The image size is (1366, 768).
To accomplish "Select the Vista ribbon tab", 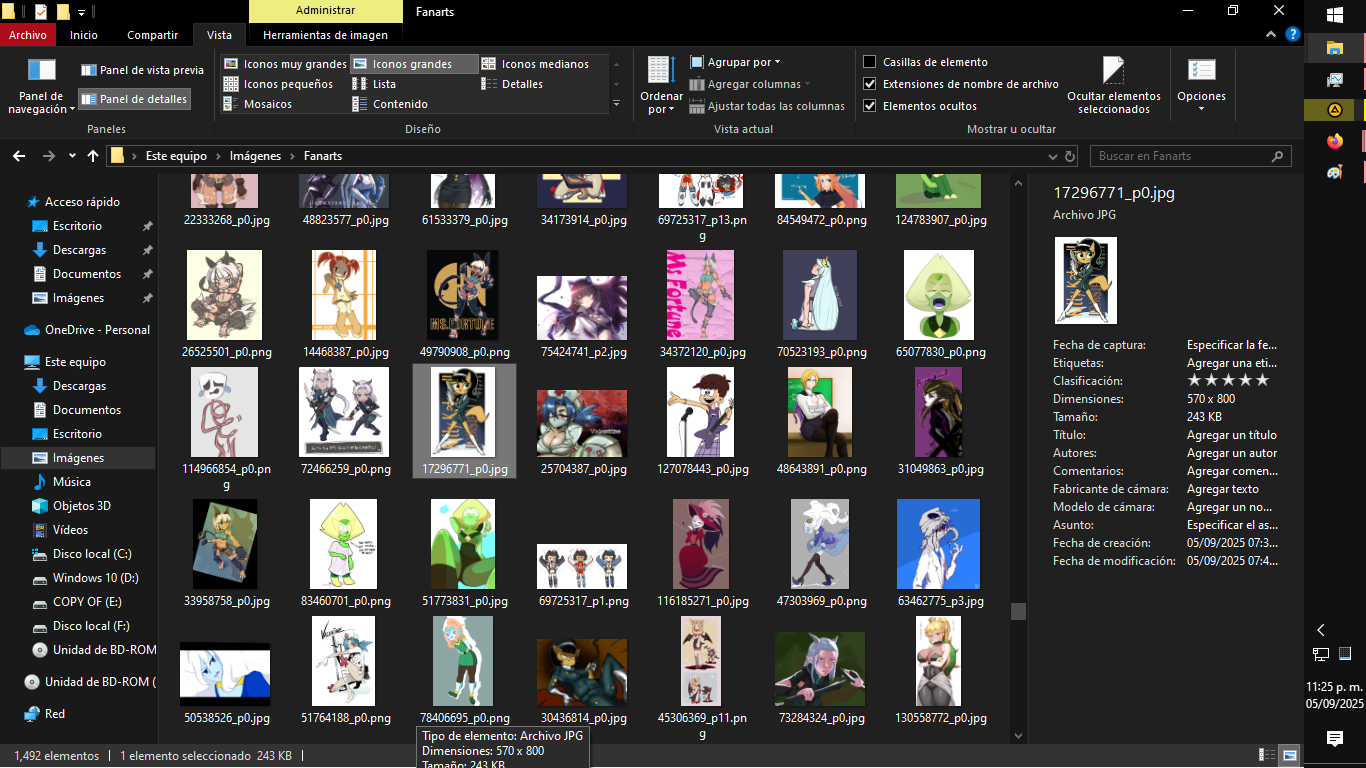I will coord(219,35).
